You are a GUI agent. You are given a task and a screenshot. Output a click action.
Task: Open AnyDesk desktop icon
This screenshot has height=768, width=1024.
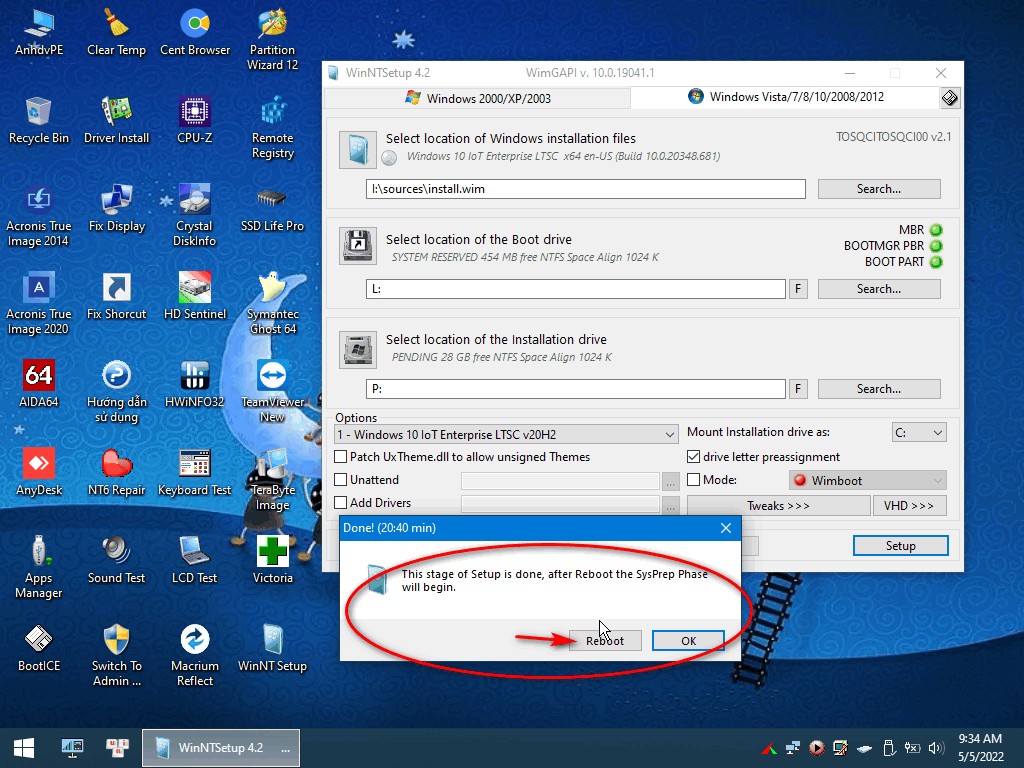[39, 472]
